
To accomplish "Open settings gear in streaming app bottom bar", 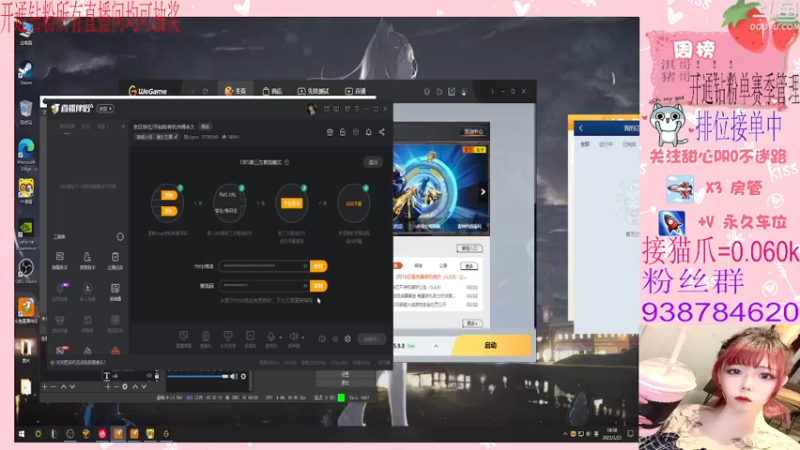I will (347, 339).
